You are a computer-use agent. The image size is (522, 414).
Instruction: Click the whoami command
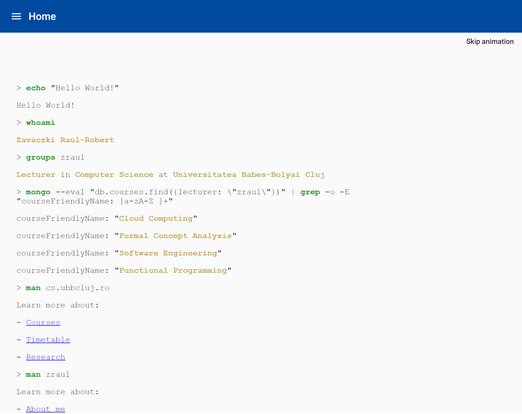point(40,123)
